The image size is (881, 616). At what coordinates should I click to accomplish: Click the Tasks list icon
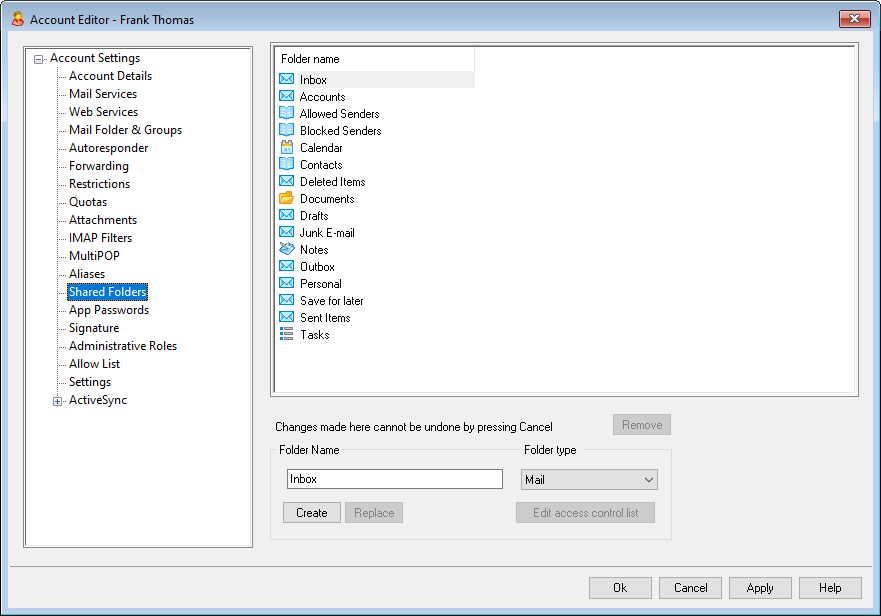pyautogui.click(x=287, y=335)
